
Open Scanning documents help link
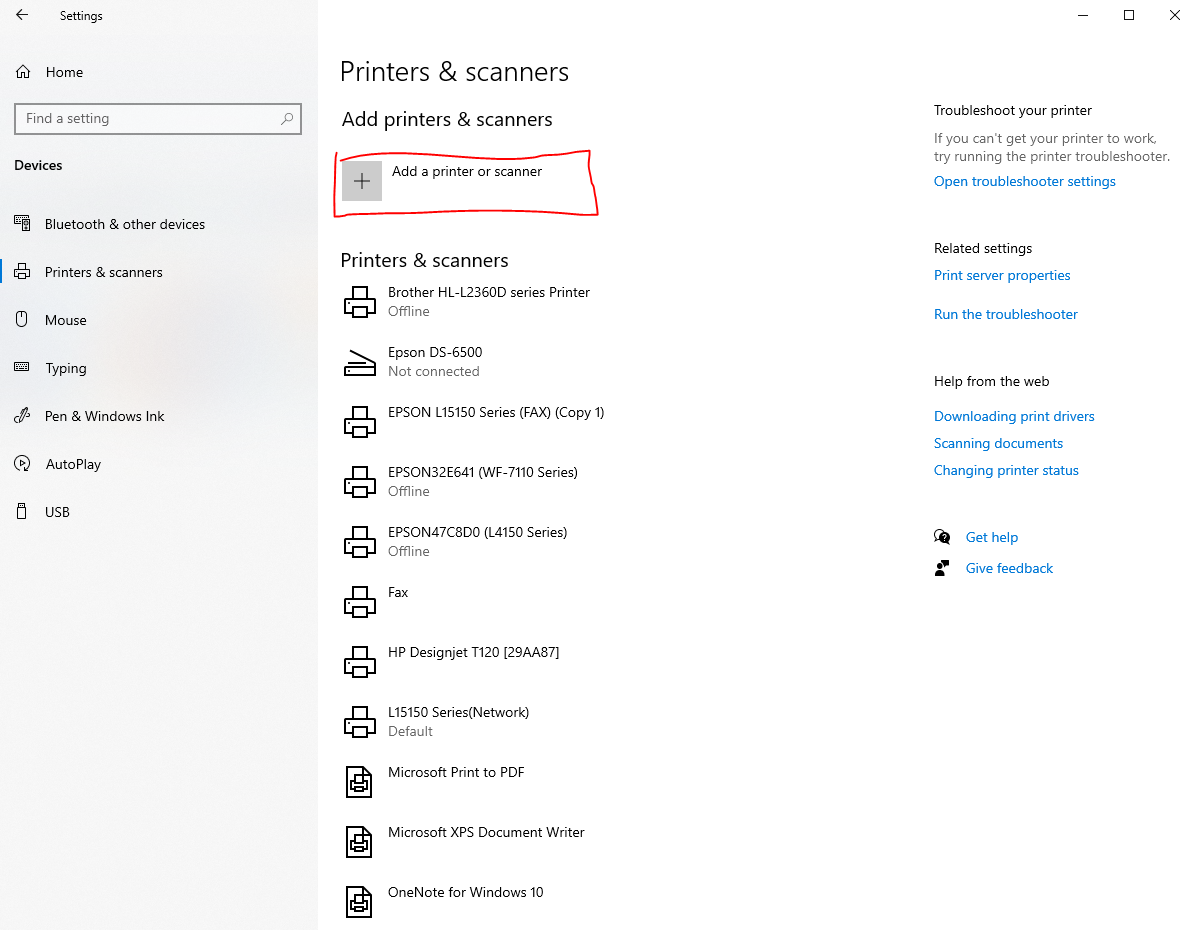pyautogui.click(x=998, y=443)
